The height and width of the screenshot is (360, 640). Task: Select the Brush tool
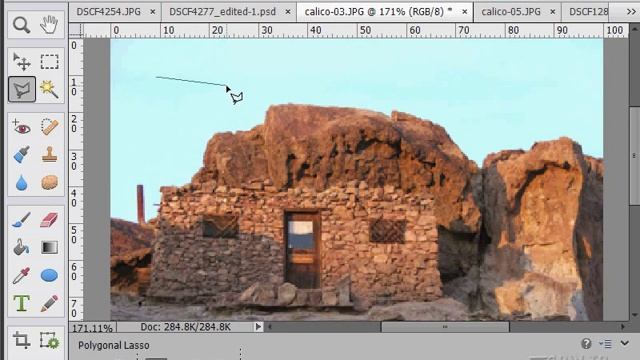(21, 220)
